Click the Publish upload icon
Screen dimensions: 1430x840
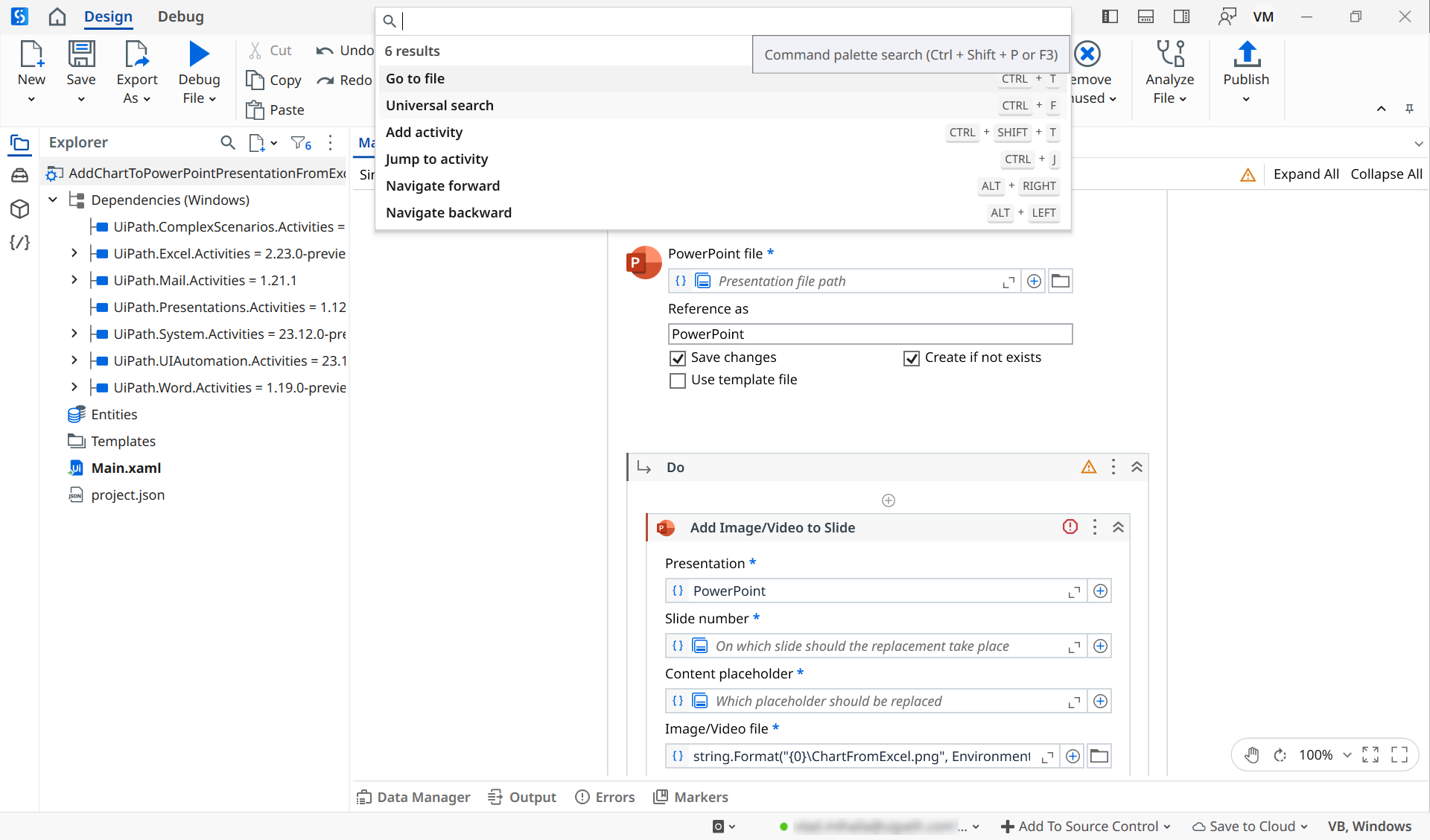point(1246,54)
